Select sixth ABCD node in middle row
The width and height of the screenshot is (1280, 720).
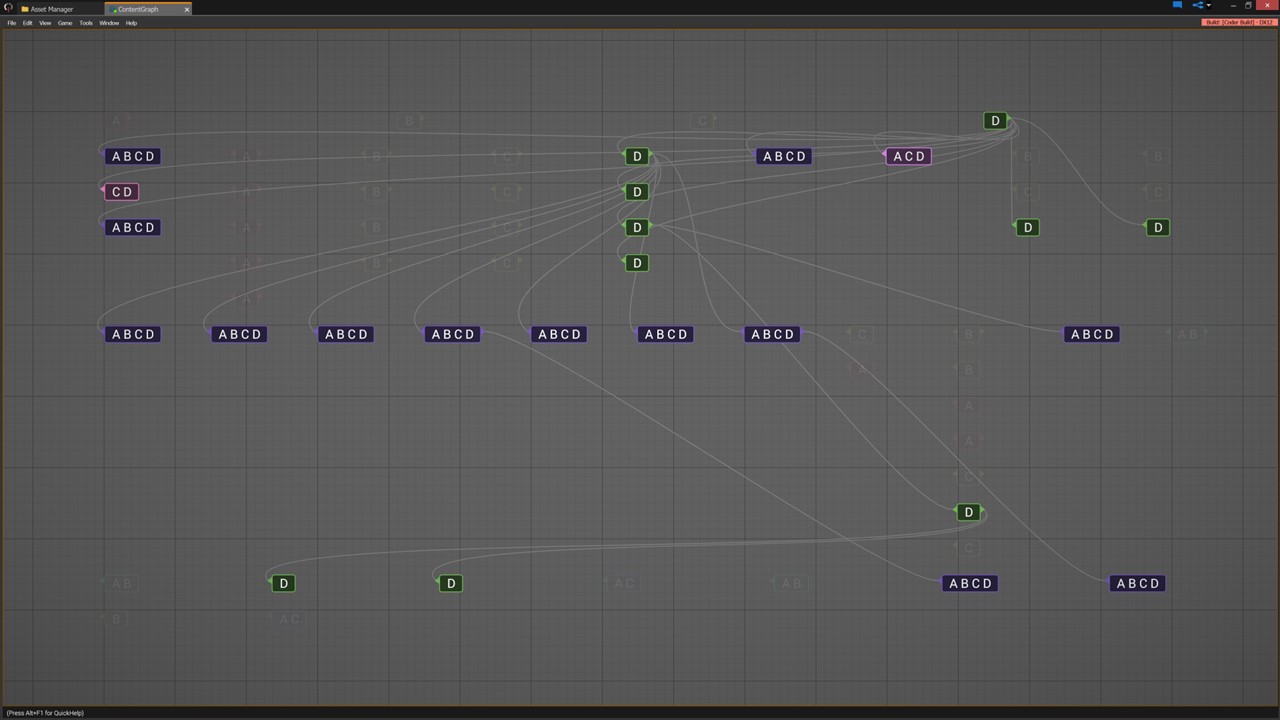coord(666,334)
